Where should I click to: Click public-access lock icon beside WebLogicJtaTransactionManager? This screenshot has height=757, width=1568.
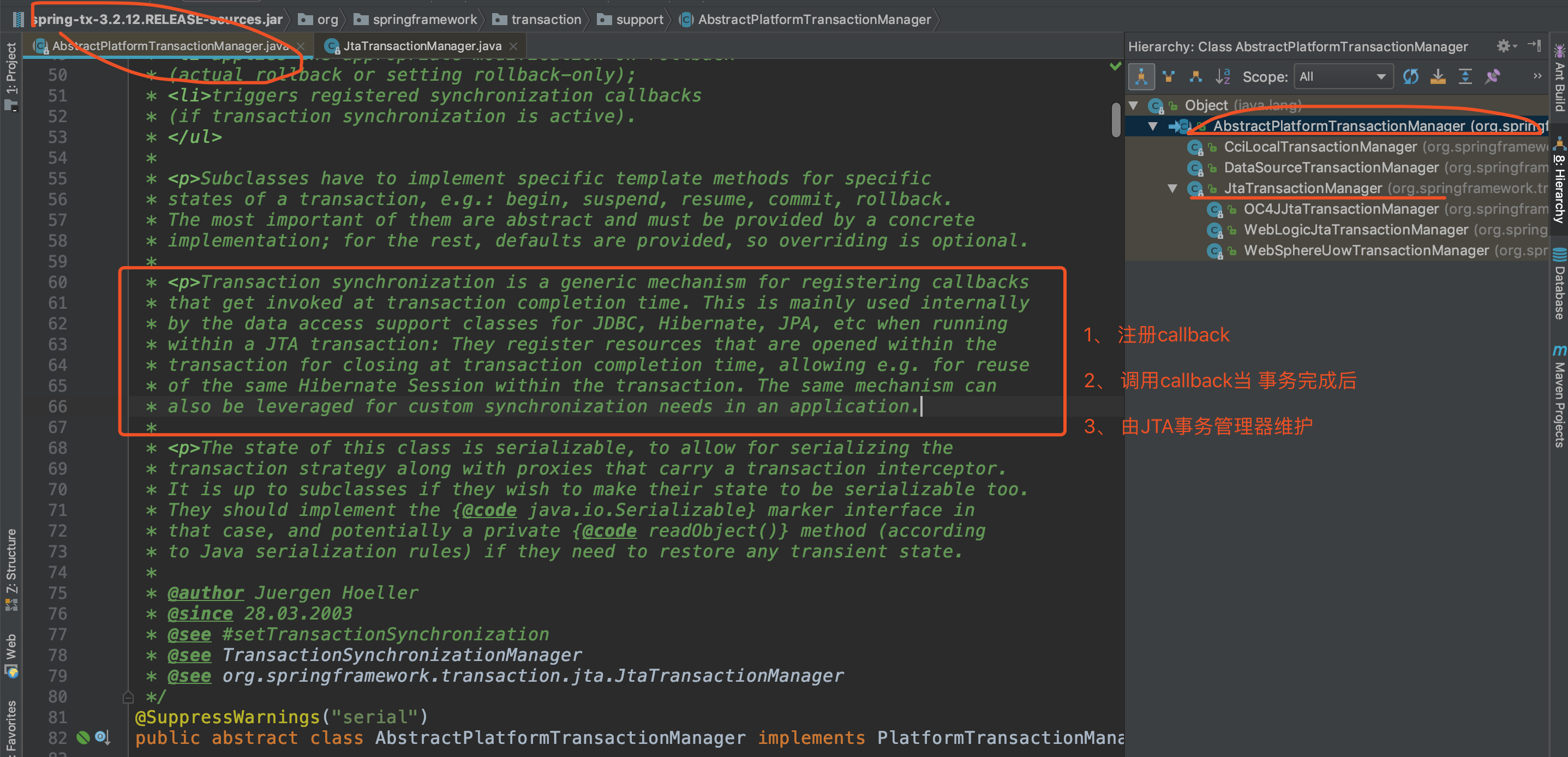pos(1232,230)
